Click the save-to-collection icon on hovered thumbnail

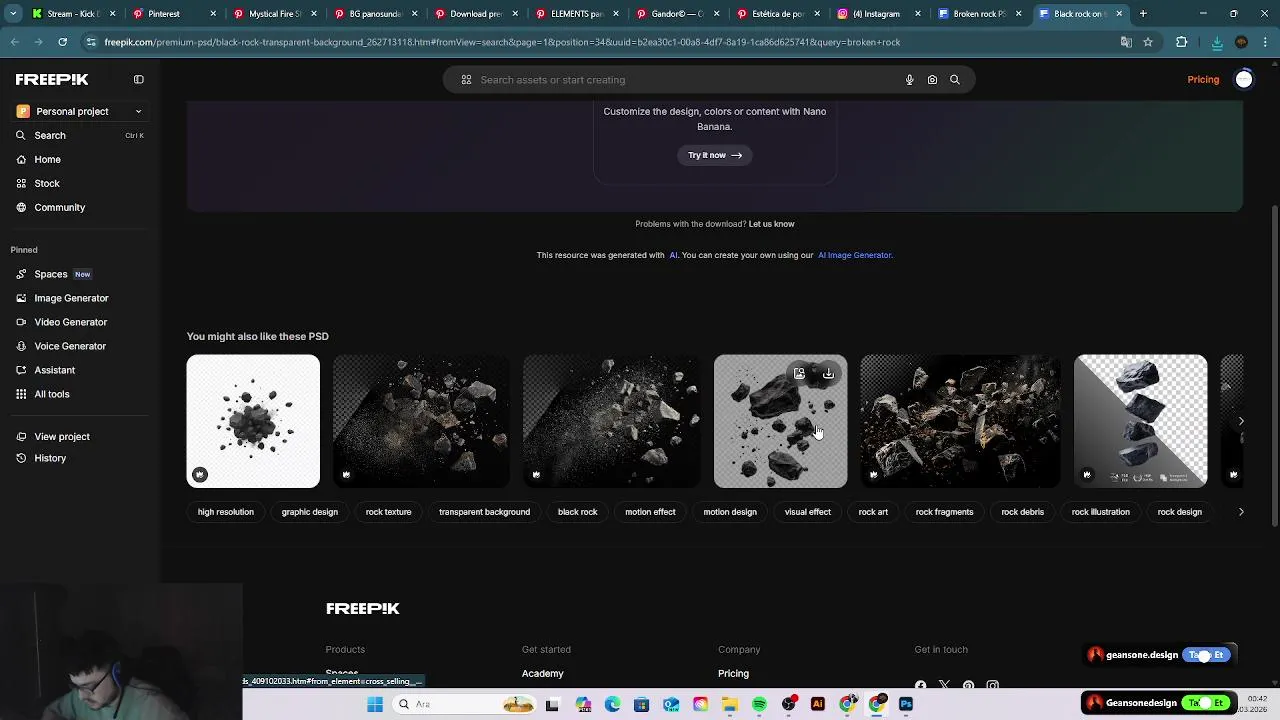[x=799, y=373]
